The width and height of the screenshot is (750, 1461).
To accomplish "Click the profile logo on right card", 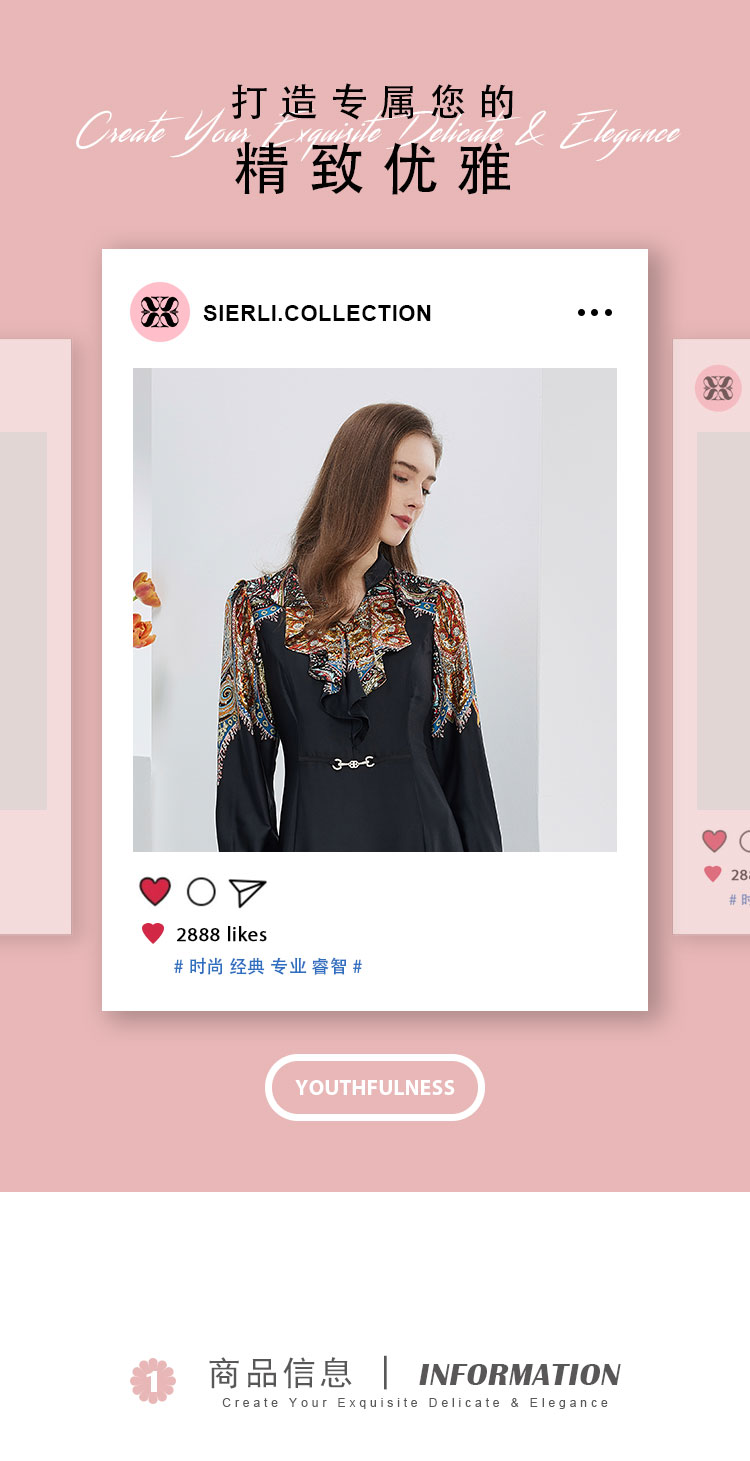I will point(718,388).
